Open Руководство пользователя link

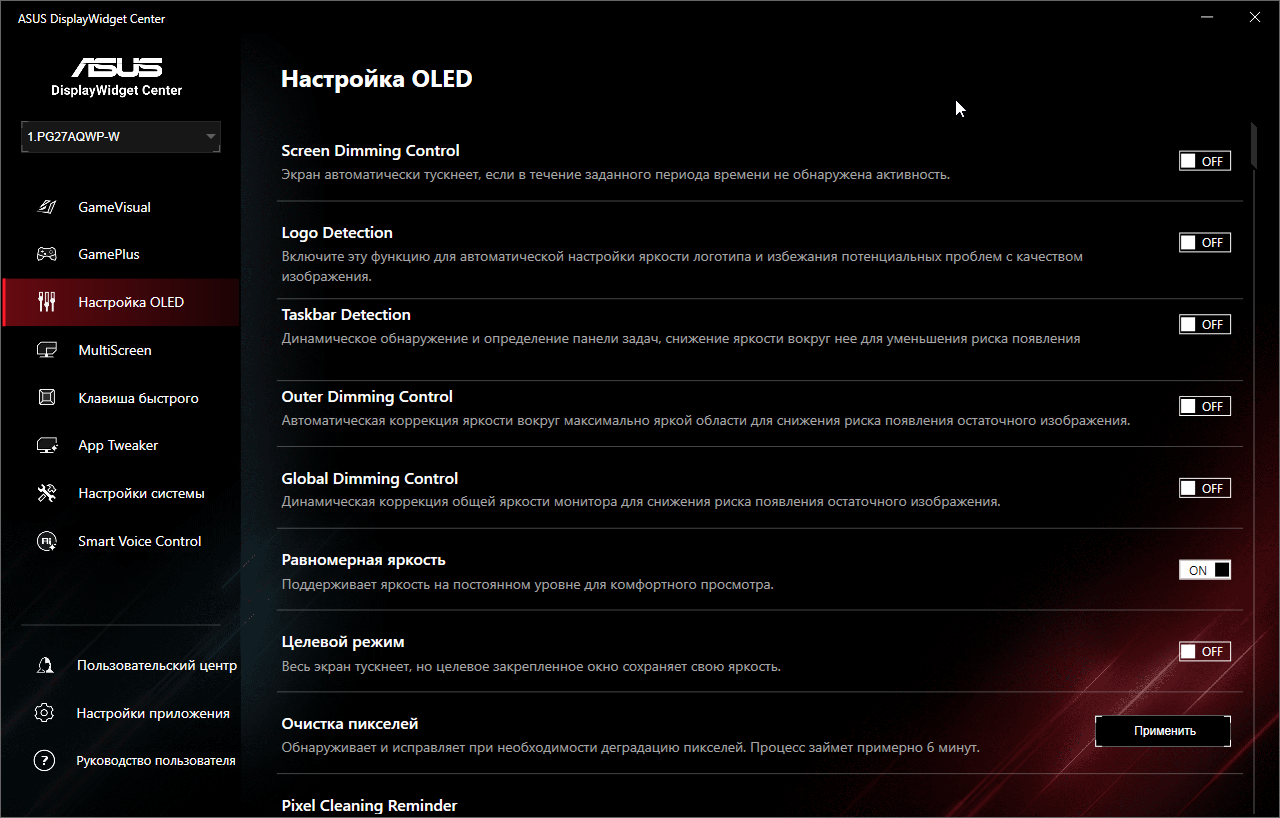click(x=156, y=761)
